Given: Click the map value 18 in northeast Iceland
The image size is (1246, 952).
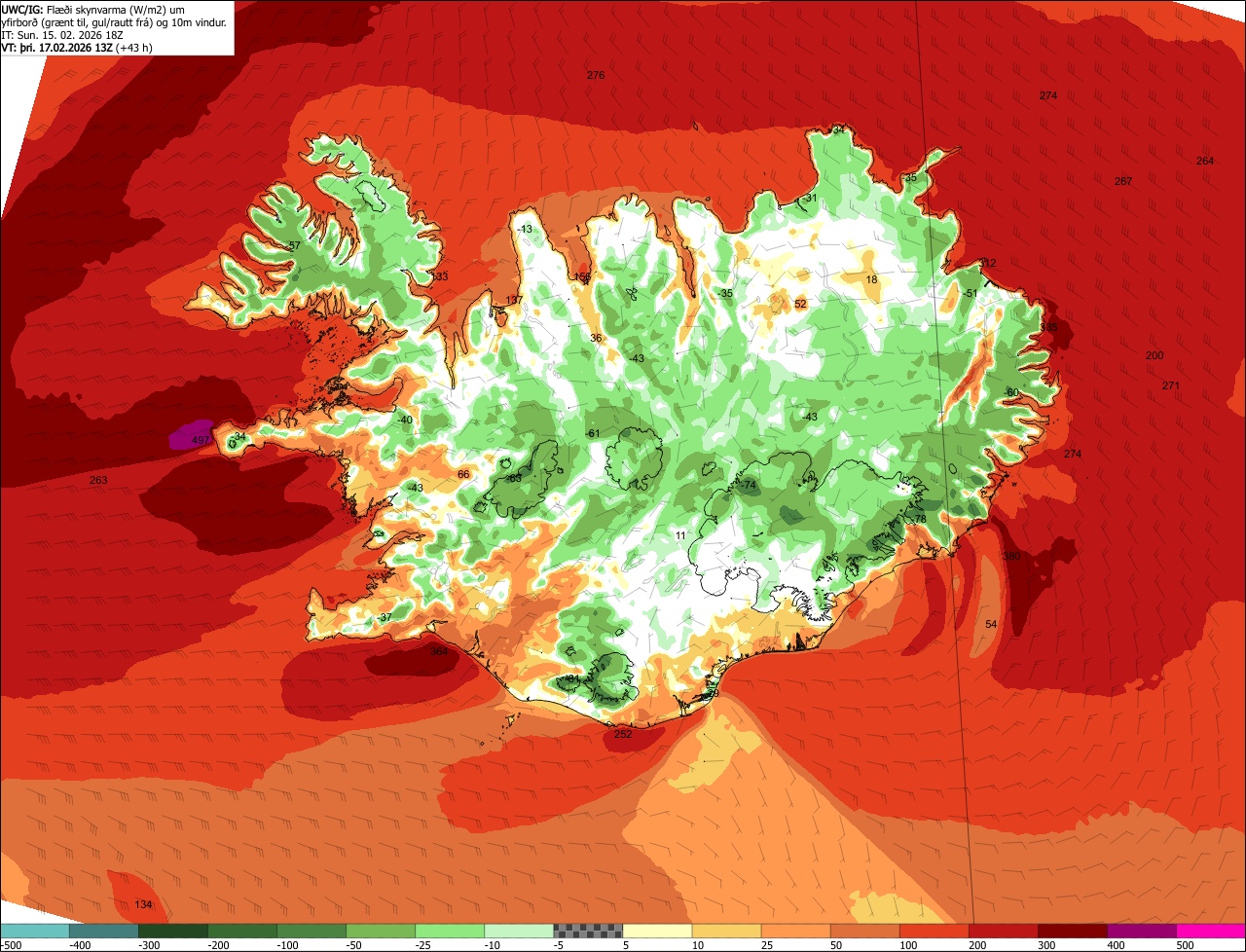Looking at the screenshot, I should (872, 279).
